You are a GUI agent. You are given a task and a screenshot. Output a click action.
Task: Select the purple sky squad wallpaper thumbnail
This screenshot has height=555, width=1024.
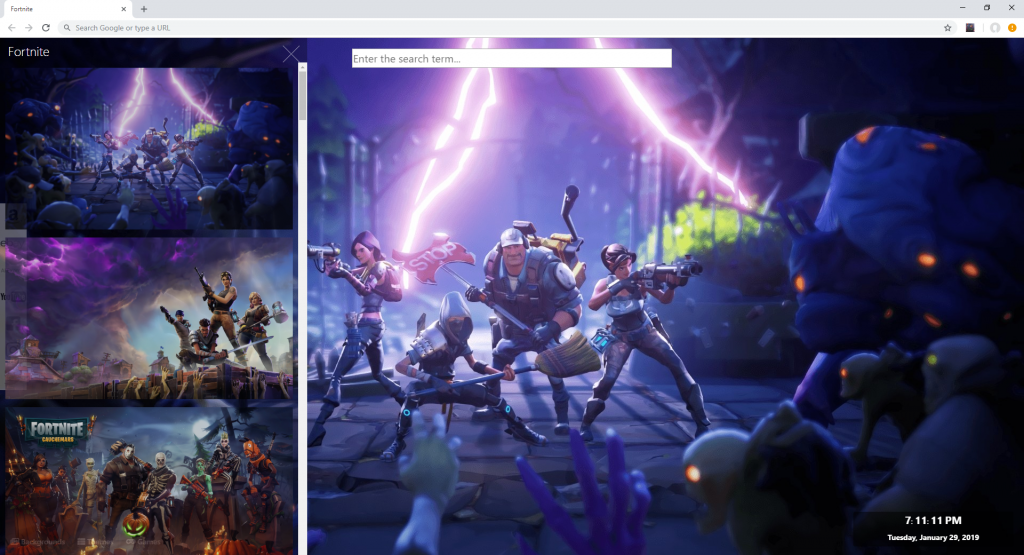point(150,318)
